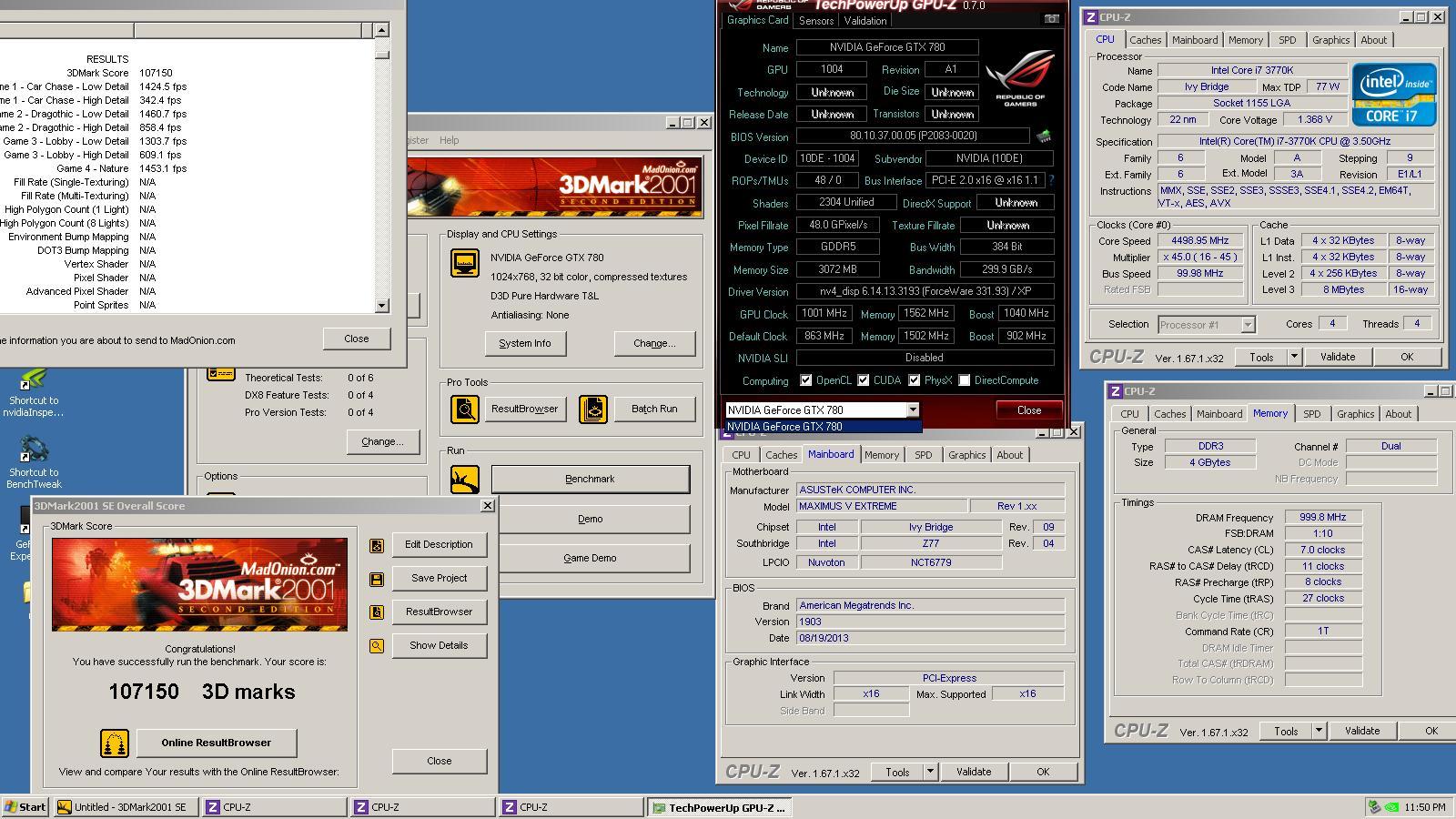This screenshot has width=1456, height=819.
Task: Click the Demo button
Action: point(591,519)
